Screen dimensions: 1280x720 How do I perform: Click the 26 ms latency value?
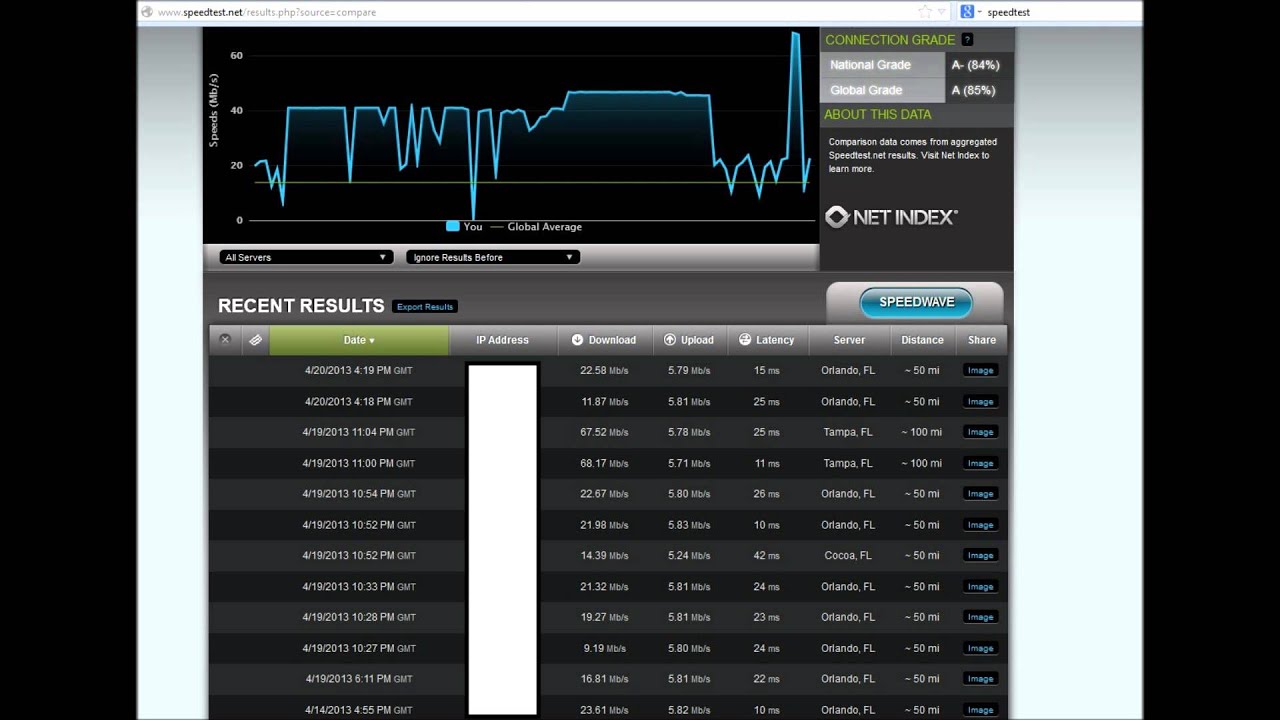coord(767,494)
